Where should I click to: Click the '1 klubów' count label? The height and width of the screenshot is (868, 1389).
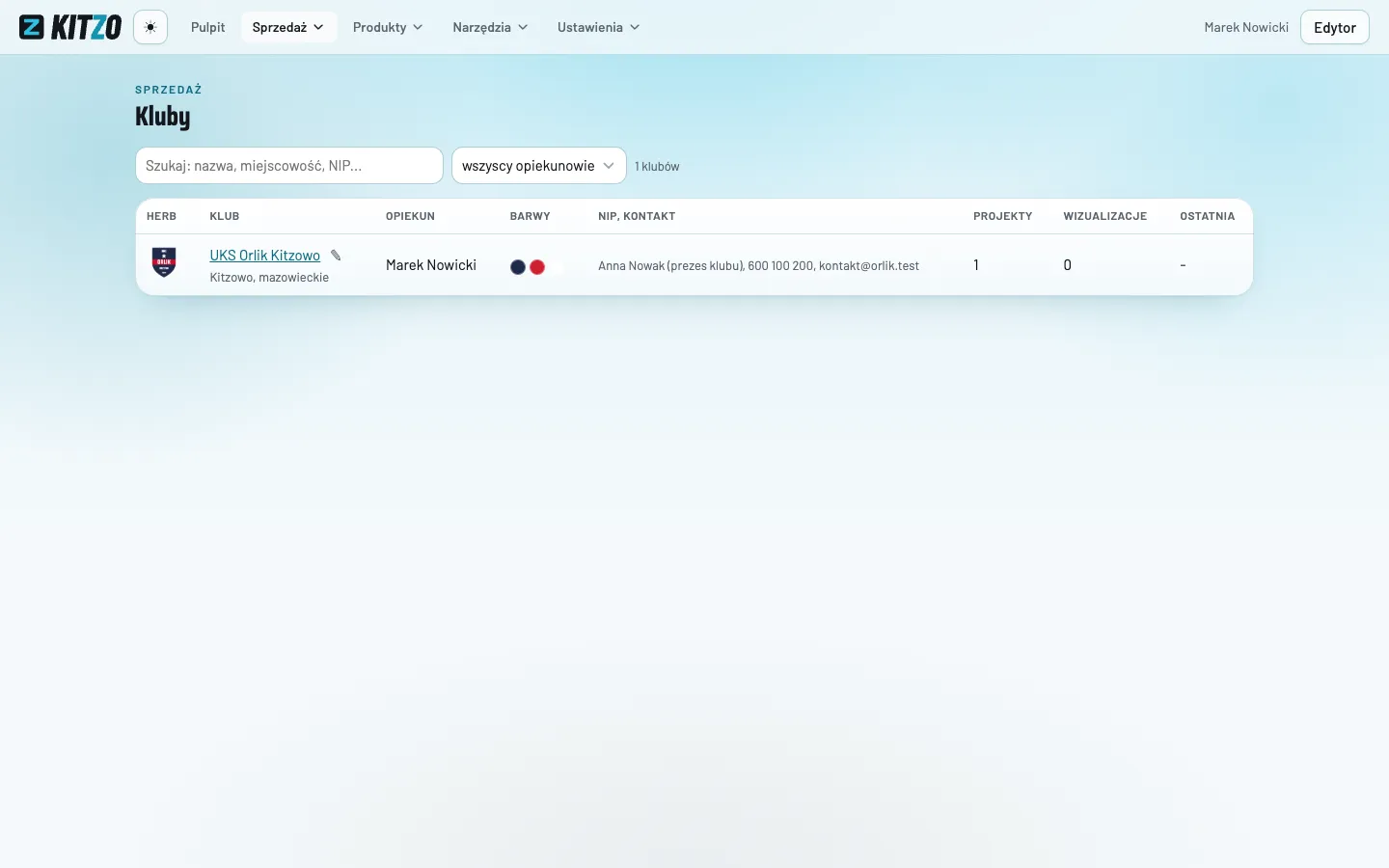click(x=657, y=167)
